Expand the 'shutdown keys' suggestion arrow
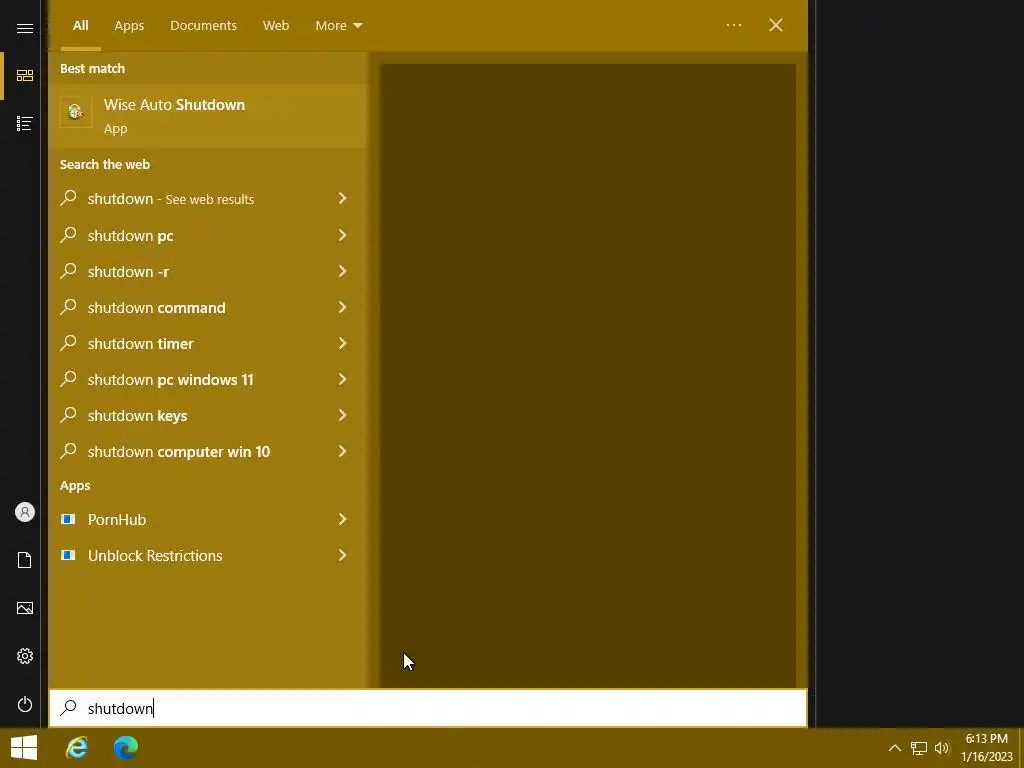The image size is (1024, 768). pos(342,415)
